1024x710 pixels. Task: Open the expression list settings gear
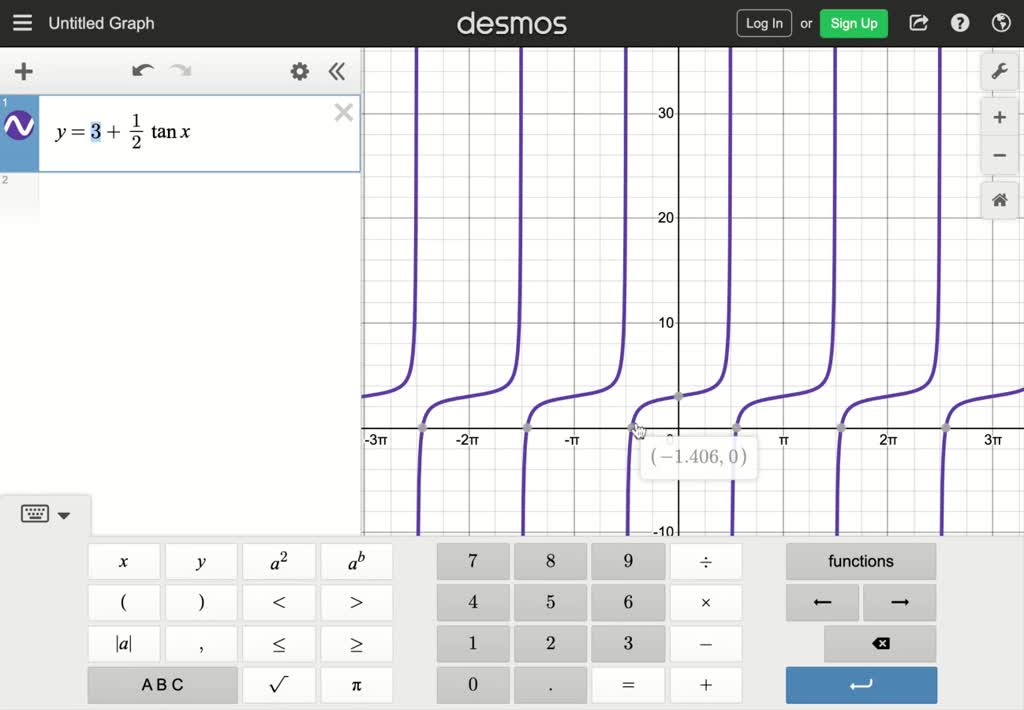pyautogui.click(x=297, y=71)
